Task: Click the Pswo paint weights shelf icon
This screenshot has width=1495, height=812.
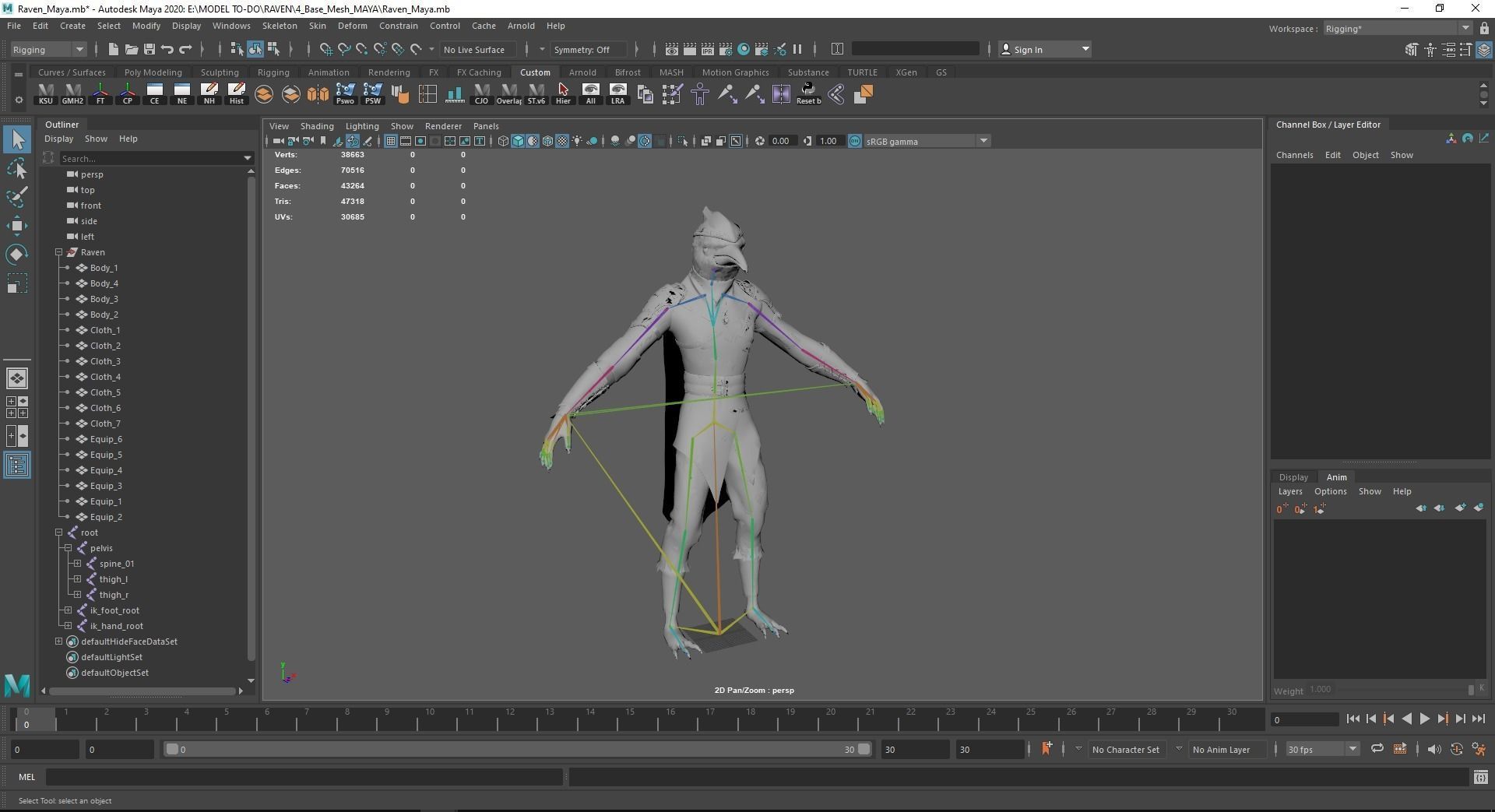Action: tap(345, 94)
